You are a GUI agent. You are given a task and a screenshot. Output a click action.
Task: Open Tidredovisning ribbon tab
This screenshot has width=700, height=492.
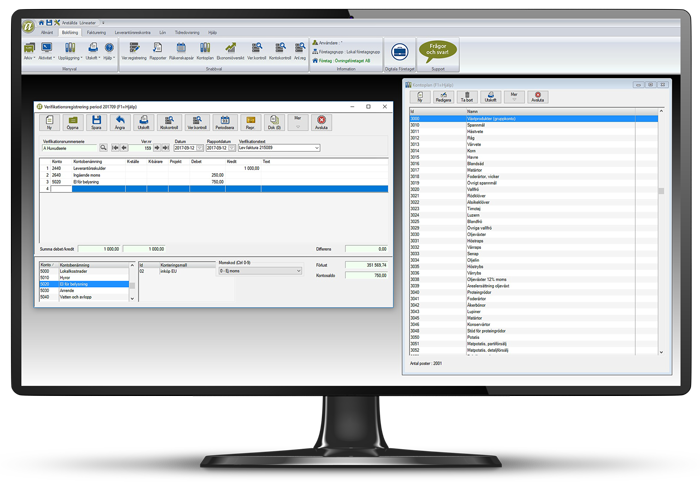(x=186, y=32)
